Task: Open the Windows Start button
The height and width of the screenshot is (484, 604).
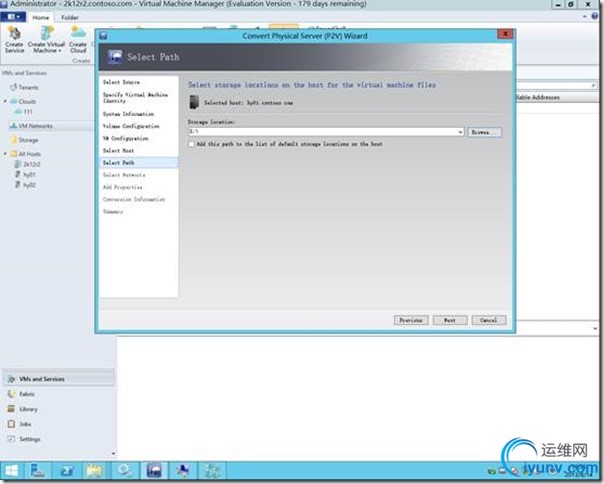Action: tap(12, 471)
